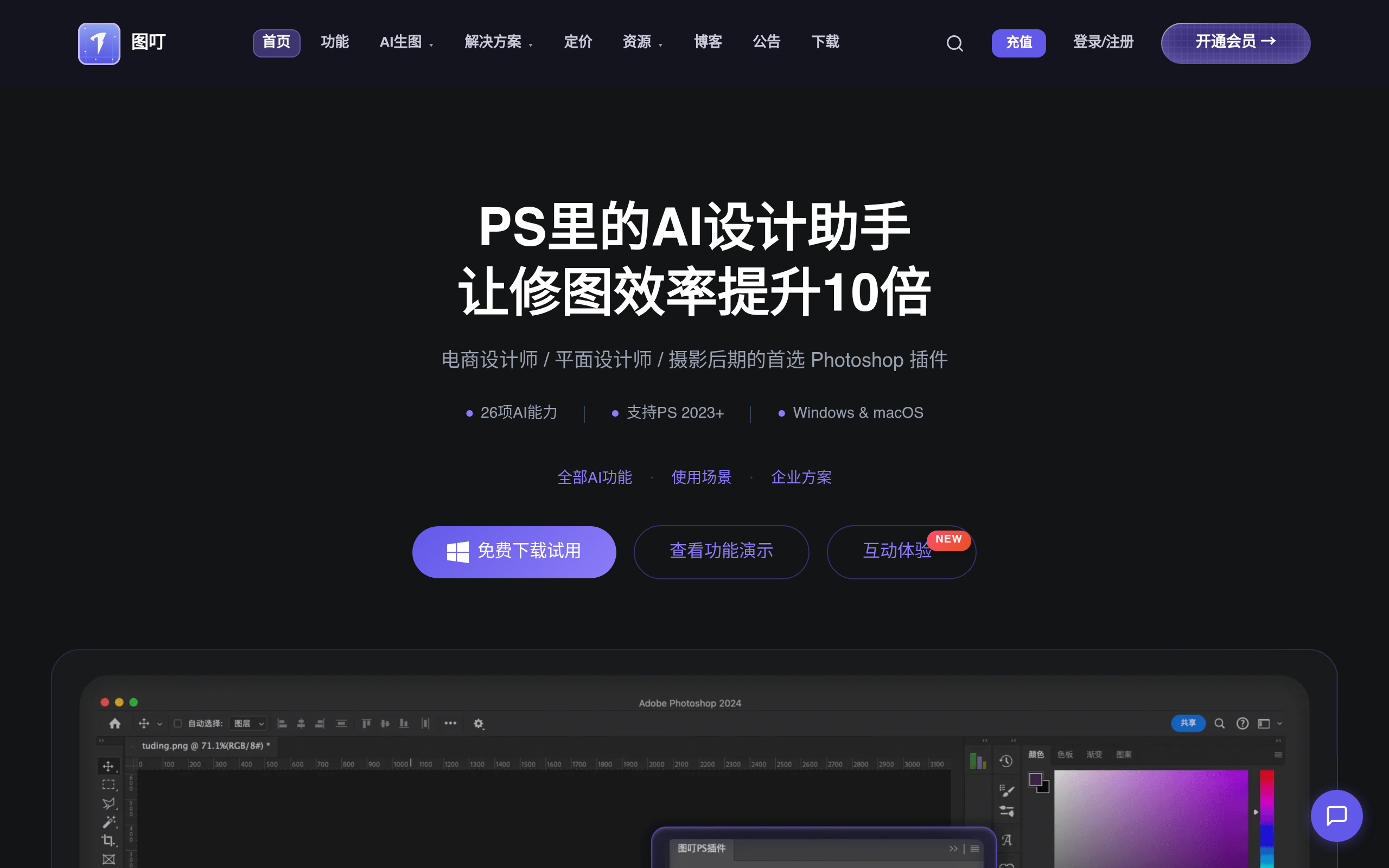Click the 免费下载试用 button
Image resolution: width=1389 pixels, height=868 pixels.
pyautogui.click(x=514, y=552)
